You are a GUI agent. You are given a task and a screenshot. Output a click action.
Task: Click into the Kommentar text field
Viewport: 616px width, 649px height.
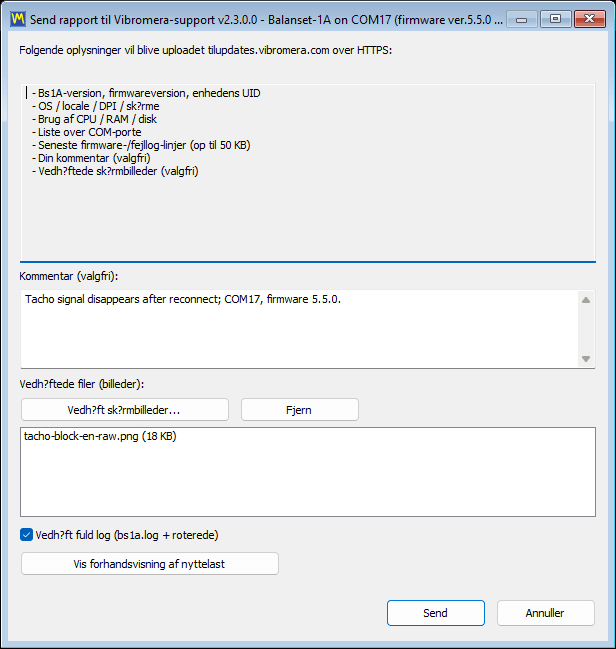coord(299,329)
